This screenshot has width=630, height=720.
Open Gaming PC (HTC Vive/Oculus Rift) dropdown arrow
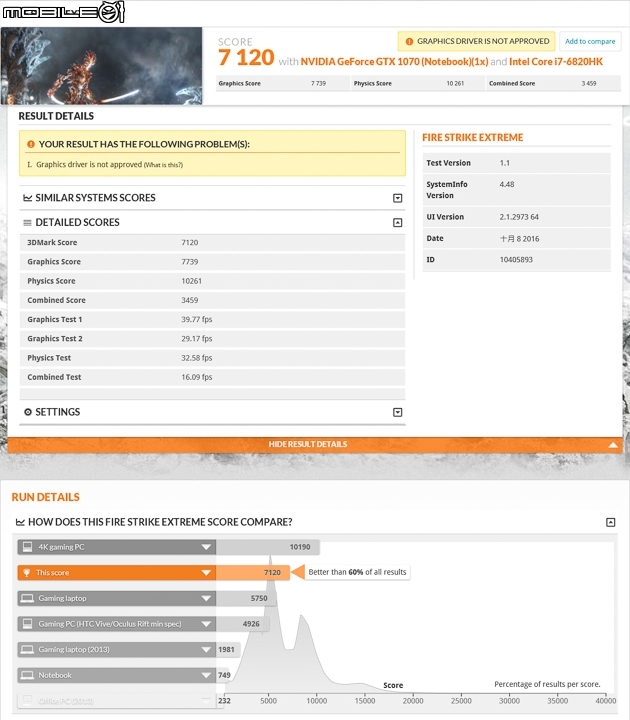coord(206,624)
